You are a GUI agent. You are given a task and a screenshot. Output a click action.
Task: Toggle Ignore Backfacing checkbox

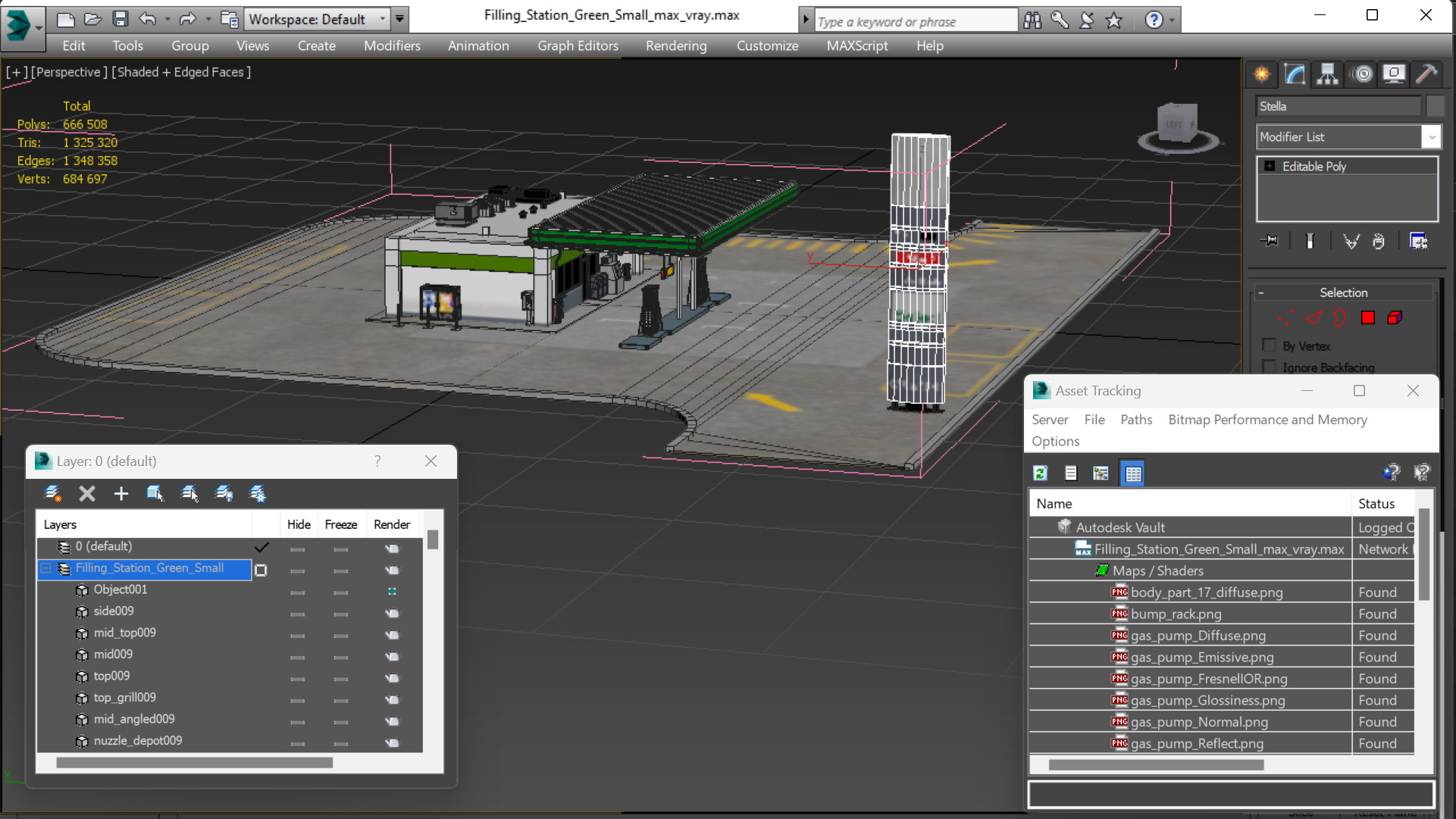click(1269, 367)
